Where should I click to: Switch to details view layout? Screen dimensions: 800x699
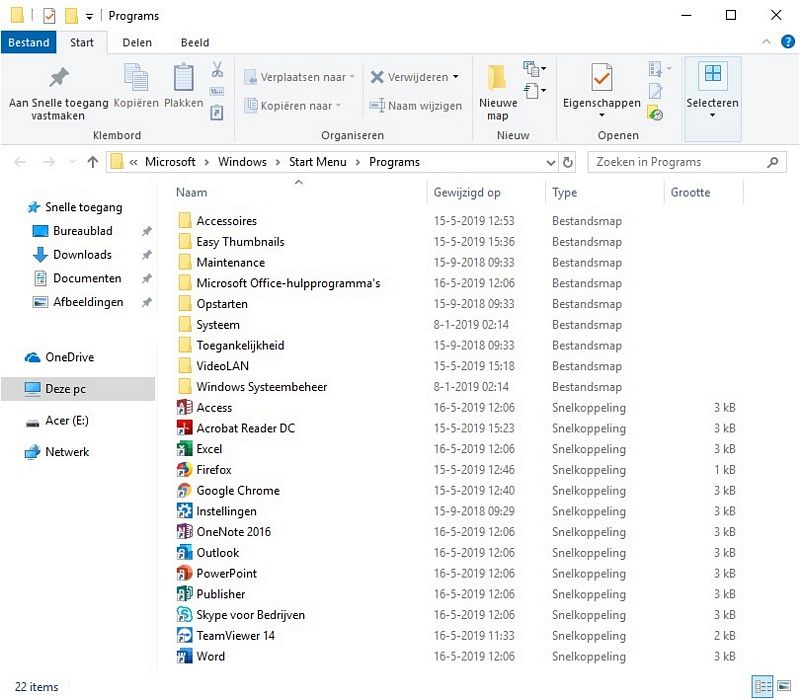pyautogui.click(x=763, y=686)
